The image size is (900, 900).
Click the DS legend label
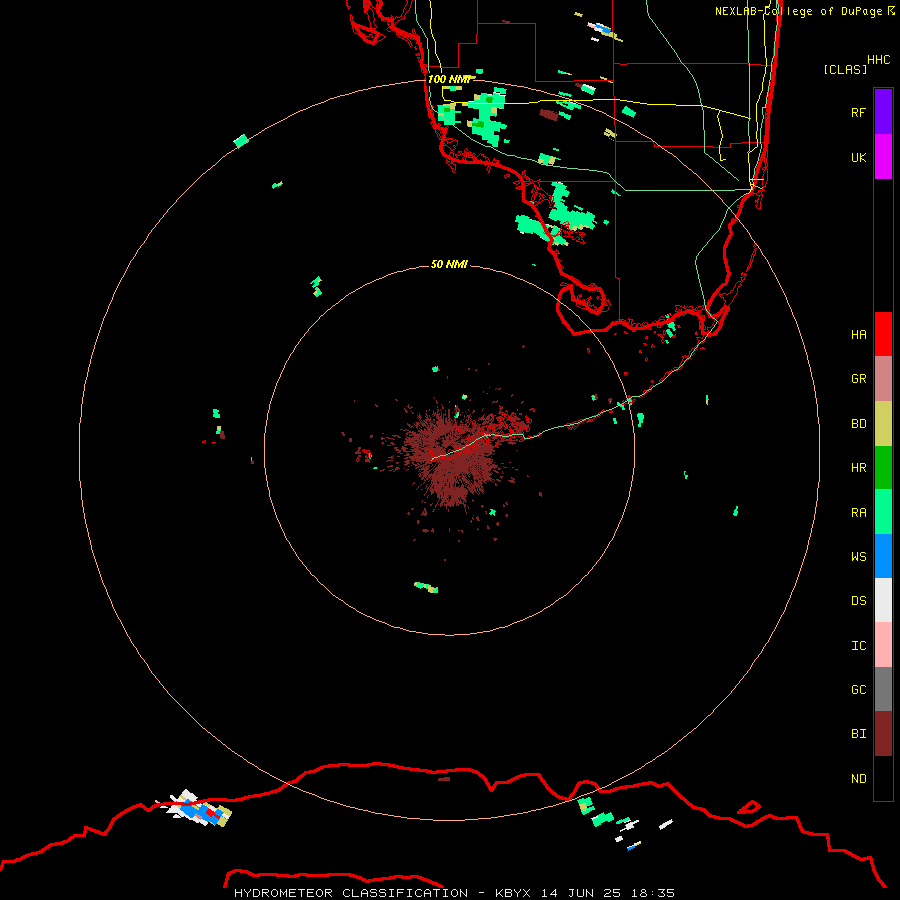click(858, 601)
